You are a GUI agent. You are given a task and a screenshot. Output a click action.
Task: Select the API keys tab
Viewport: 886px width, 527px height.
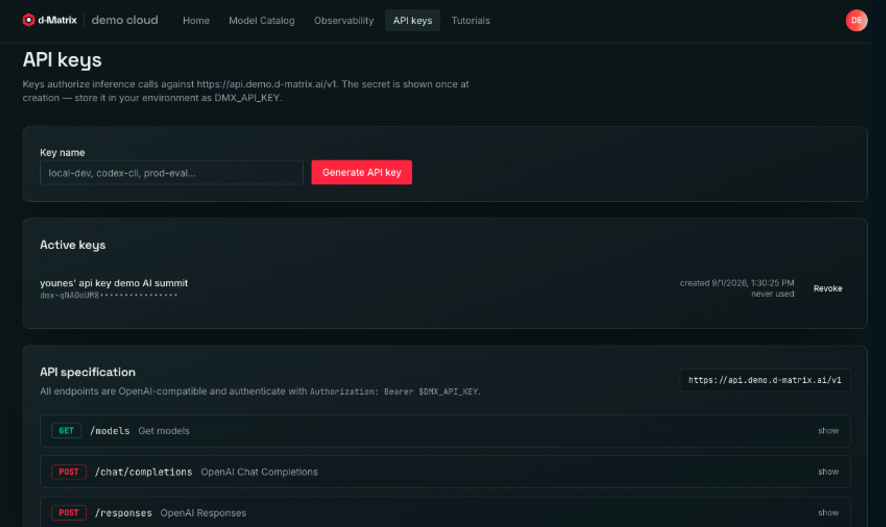tap(412, 20)
